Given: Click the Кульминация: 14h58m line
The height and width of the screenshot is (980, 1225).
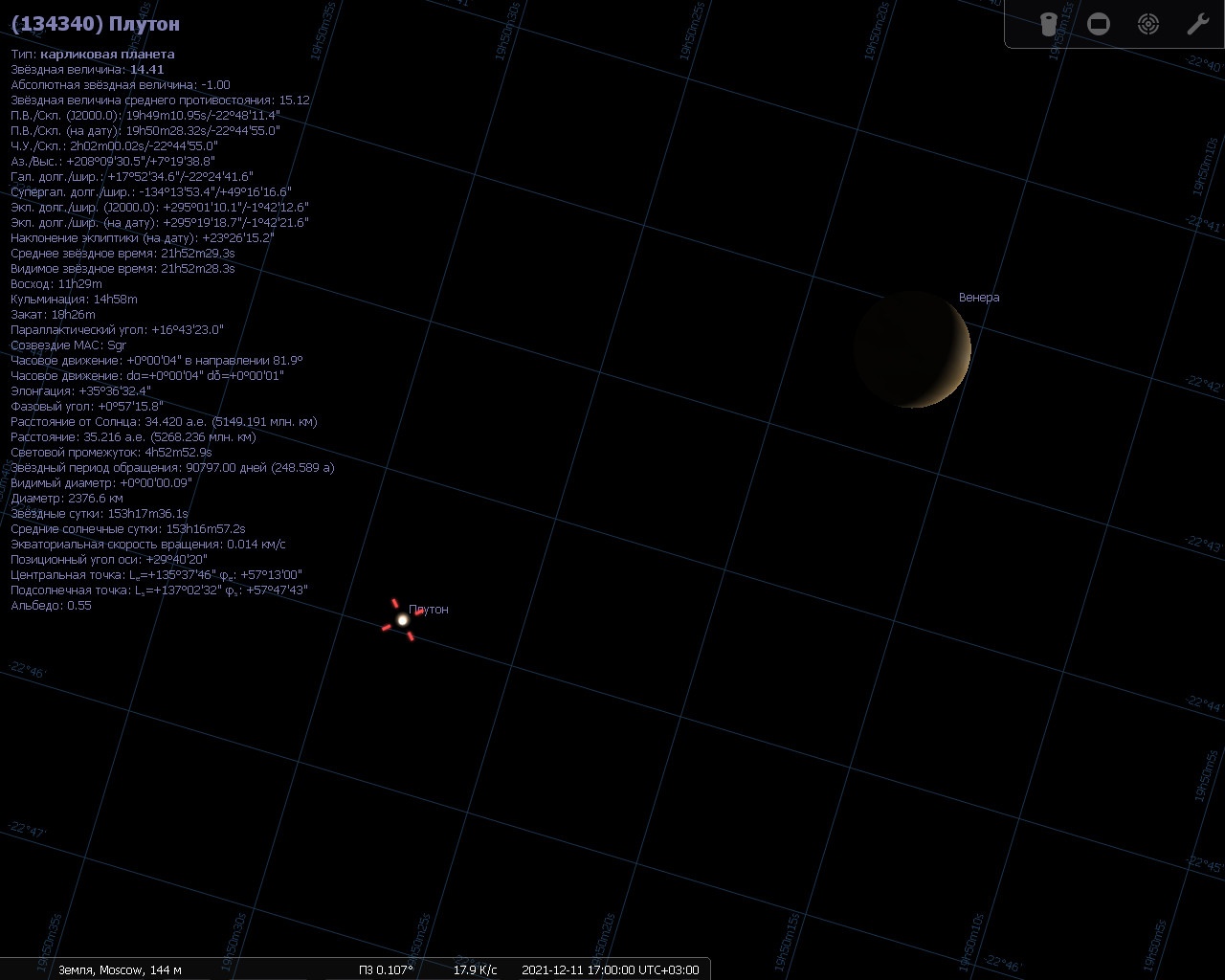Looking at the screenshot, I should coord(74,300).
